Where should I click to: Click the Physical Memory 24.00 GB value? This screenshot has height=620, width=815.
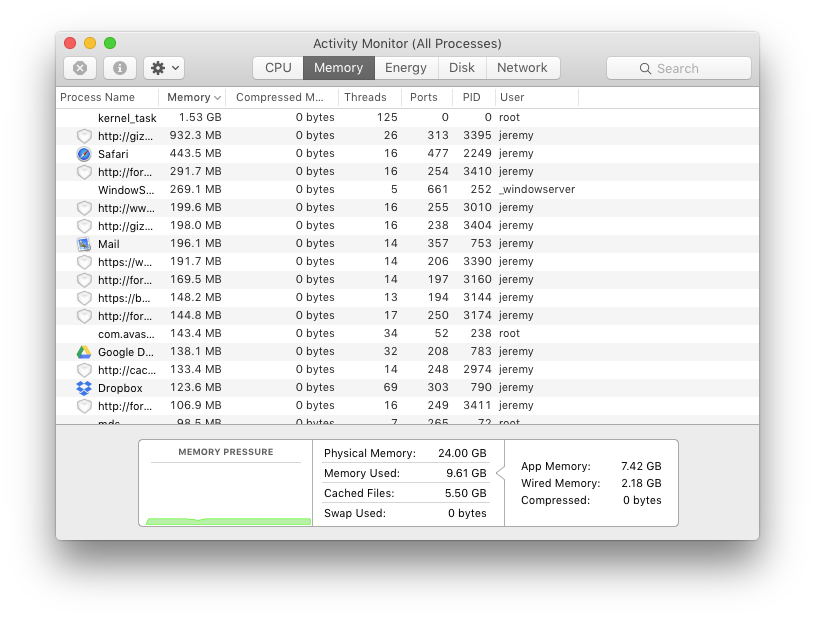[462, 453]
